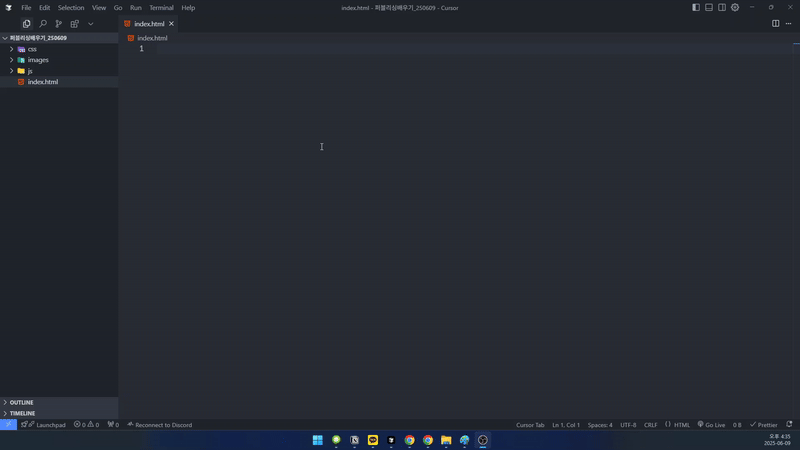Toggle the bottom panel visibility

[709, 7]
